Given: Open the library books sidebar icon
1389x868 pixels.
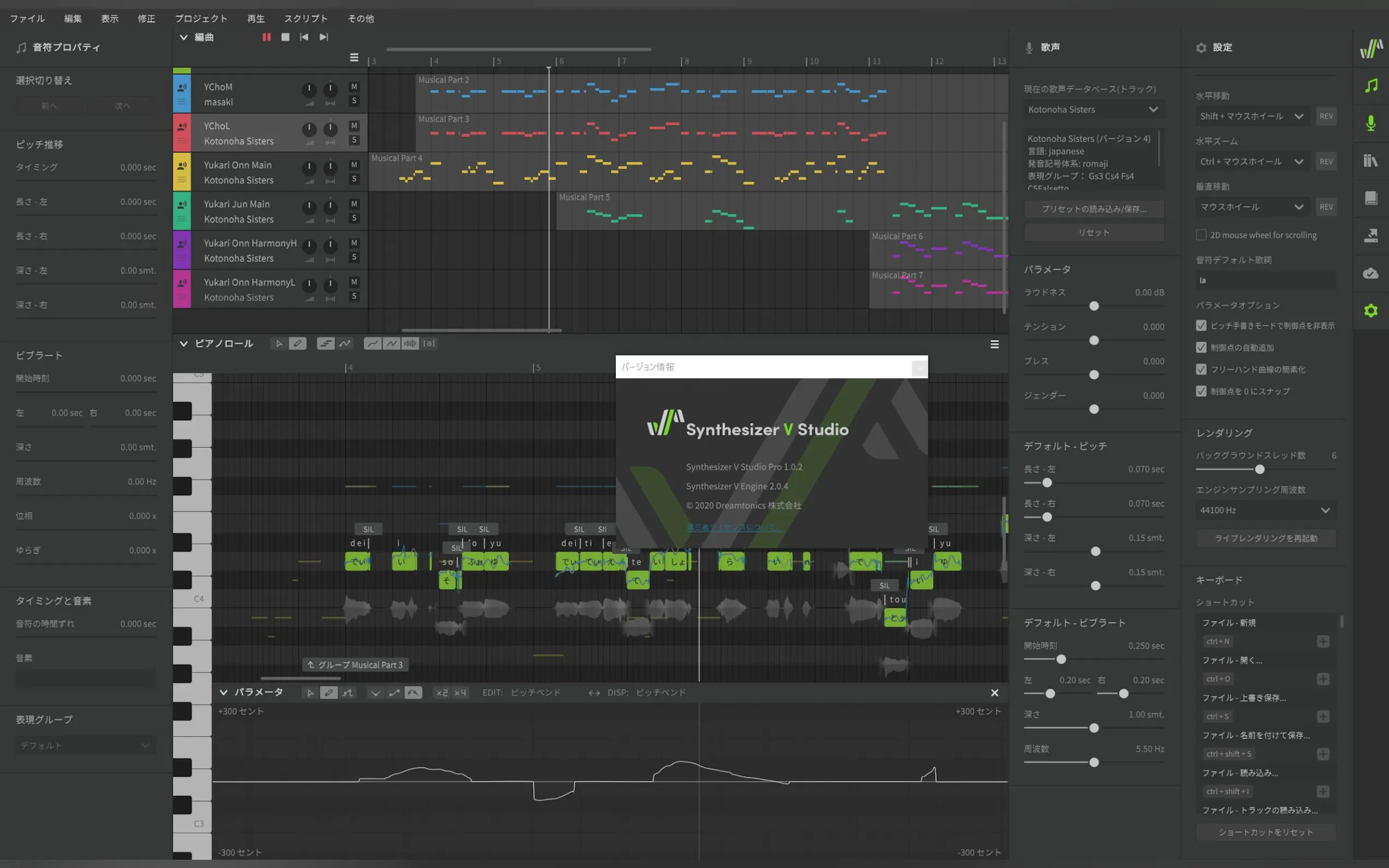Looking at the screenshot, I should [x=1370, y=161].
